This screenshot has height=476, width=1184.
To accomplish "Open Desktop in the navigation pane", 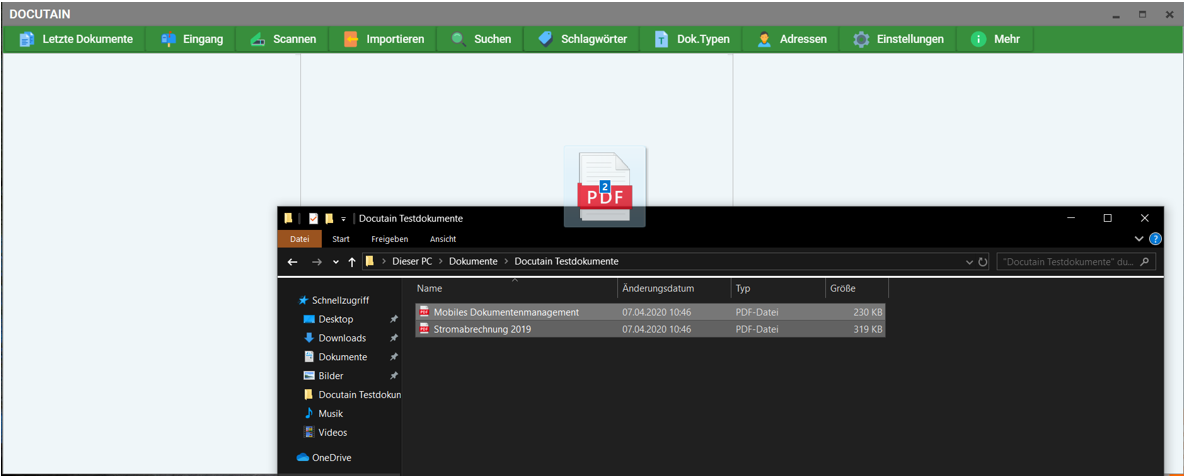I will coord(335,319).
